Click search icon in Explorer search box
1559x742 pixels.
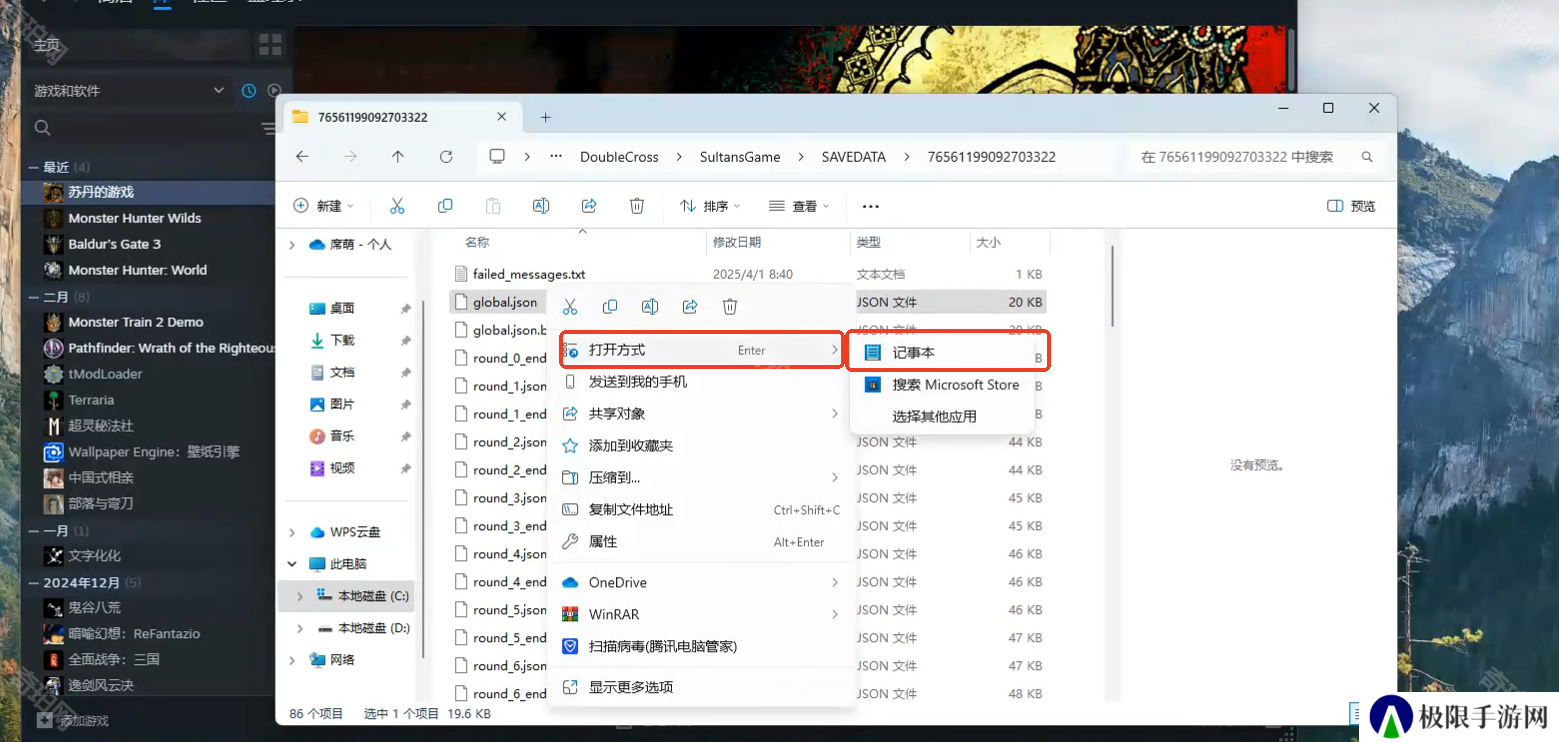click(x=1367, y=157)
